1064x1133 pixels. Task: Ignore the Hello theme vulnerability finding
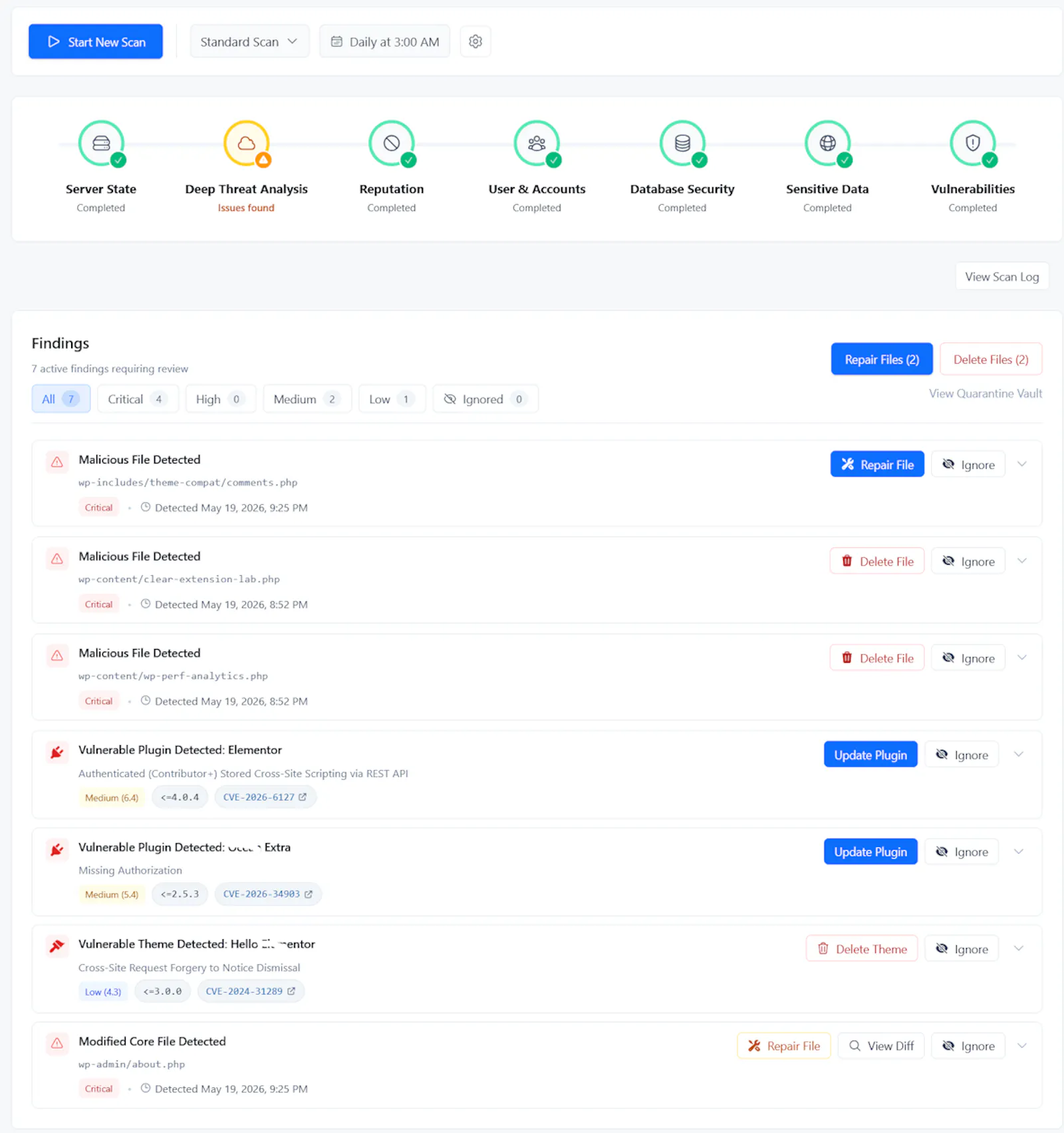tap(962, 949)
